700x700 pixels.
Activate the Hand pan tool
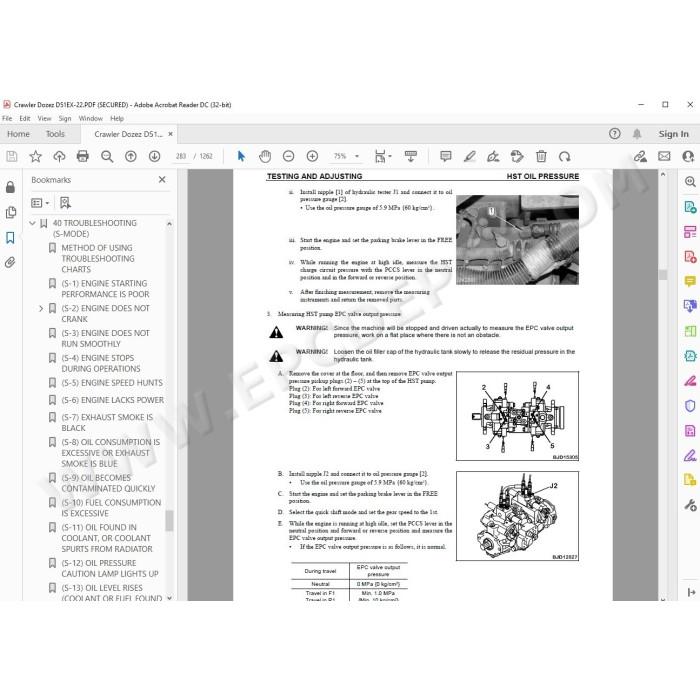[x=265, y=156]
